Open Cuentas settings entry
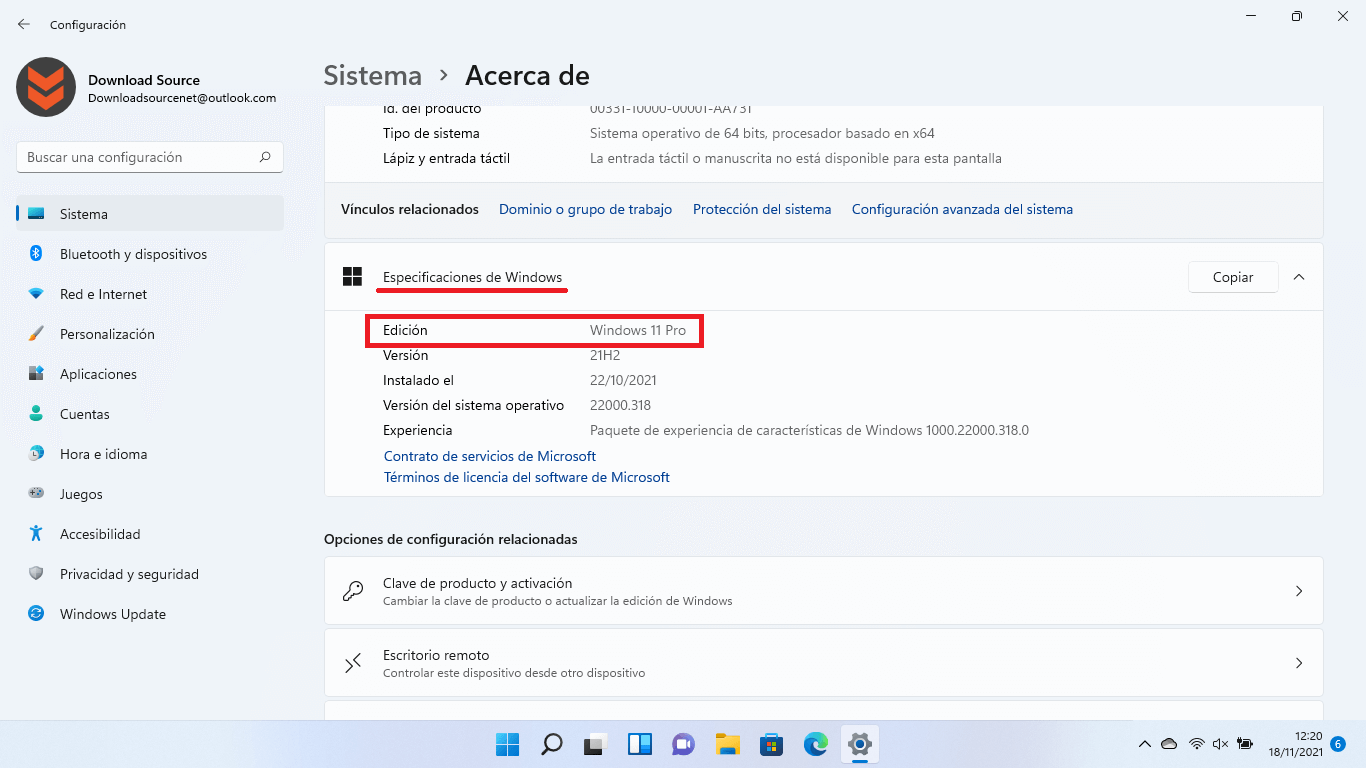This screenshot has width=1366, height=768. [150, 414]
